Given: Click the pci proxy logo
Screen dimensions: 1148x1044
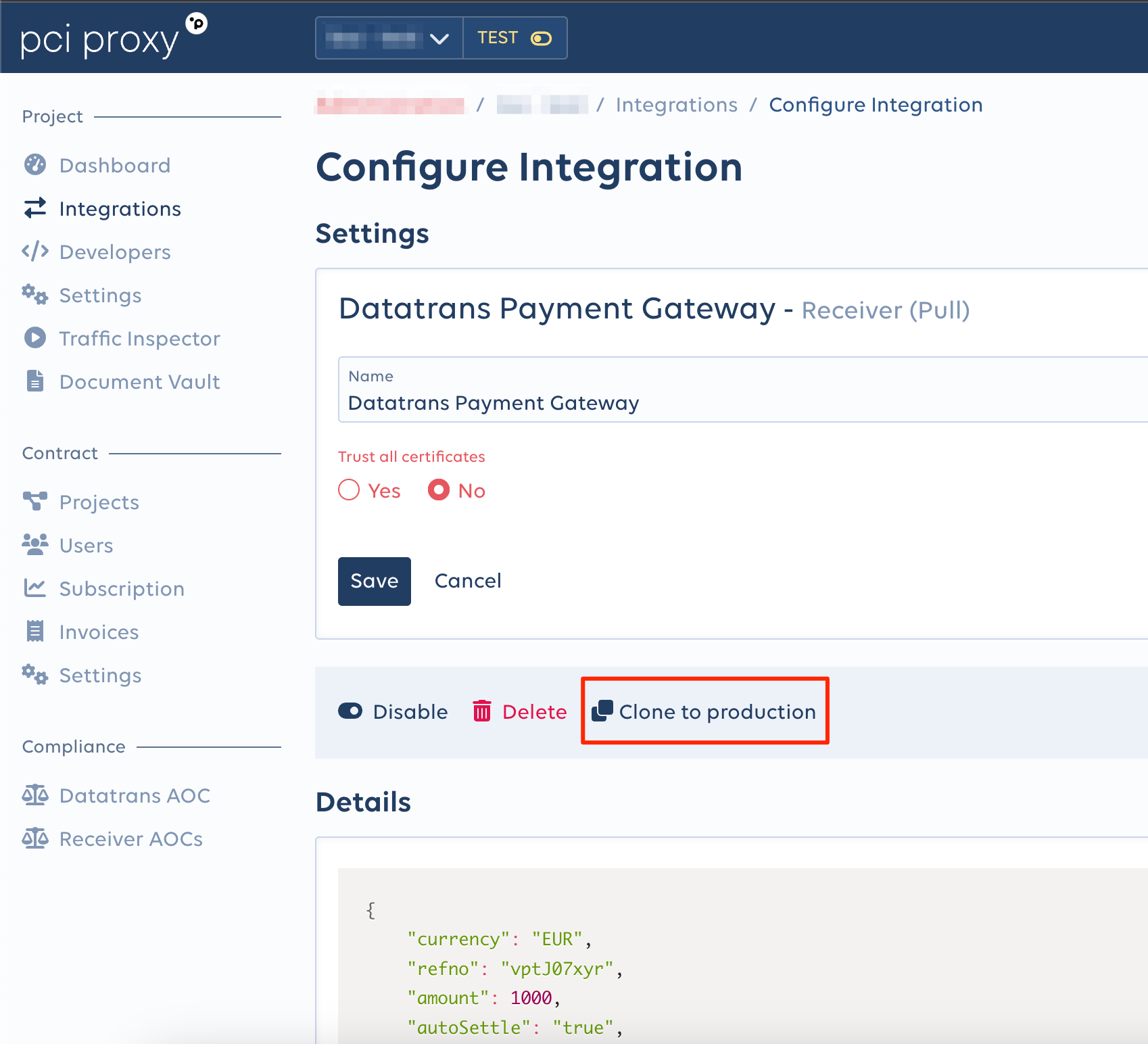Looking at the screenshot, I should [x=114, y=37].
